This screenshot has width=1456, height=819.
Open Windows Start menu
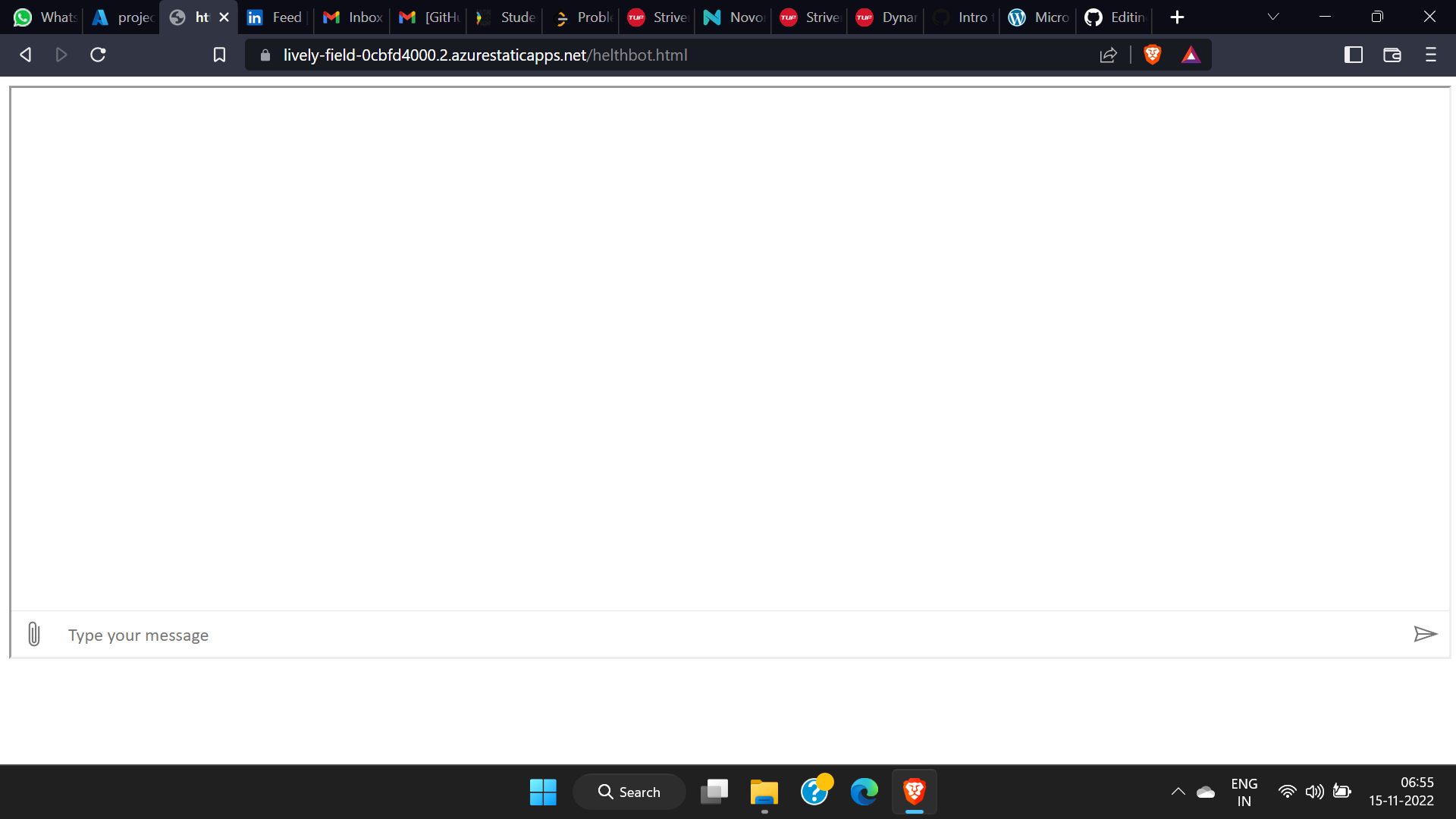(543, 792)
